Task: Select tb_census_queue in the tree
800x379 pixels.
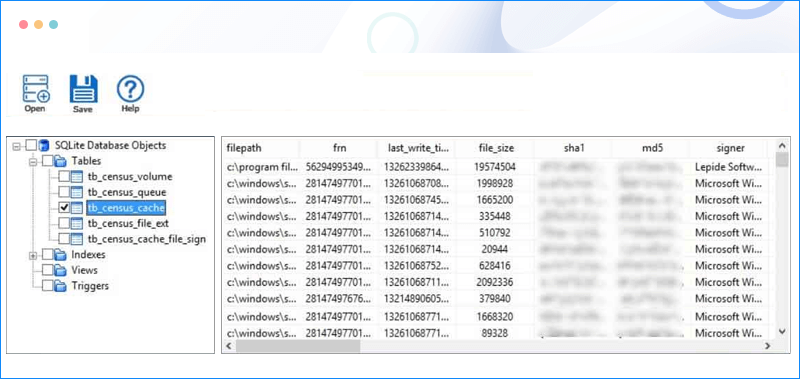Action: 127,193
